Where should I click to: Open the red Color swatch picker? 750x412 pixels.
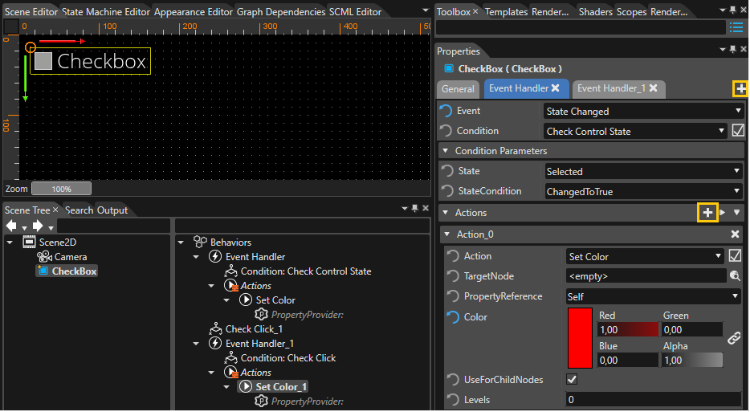click(x=580, y=338)
